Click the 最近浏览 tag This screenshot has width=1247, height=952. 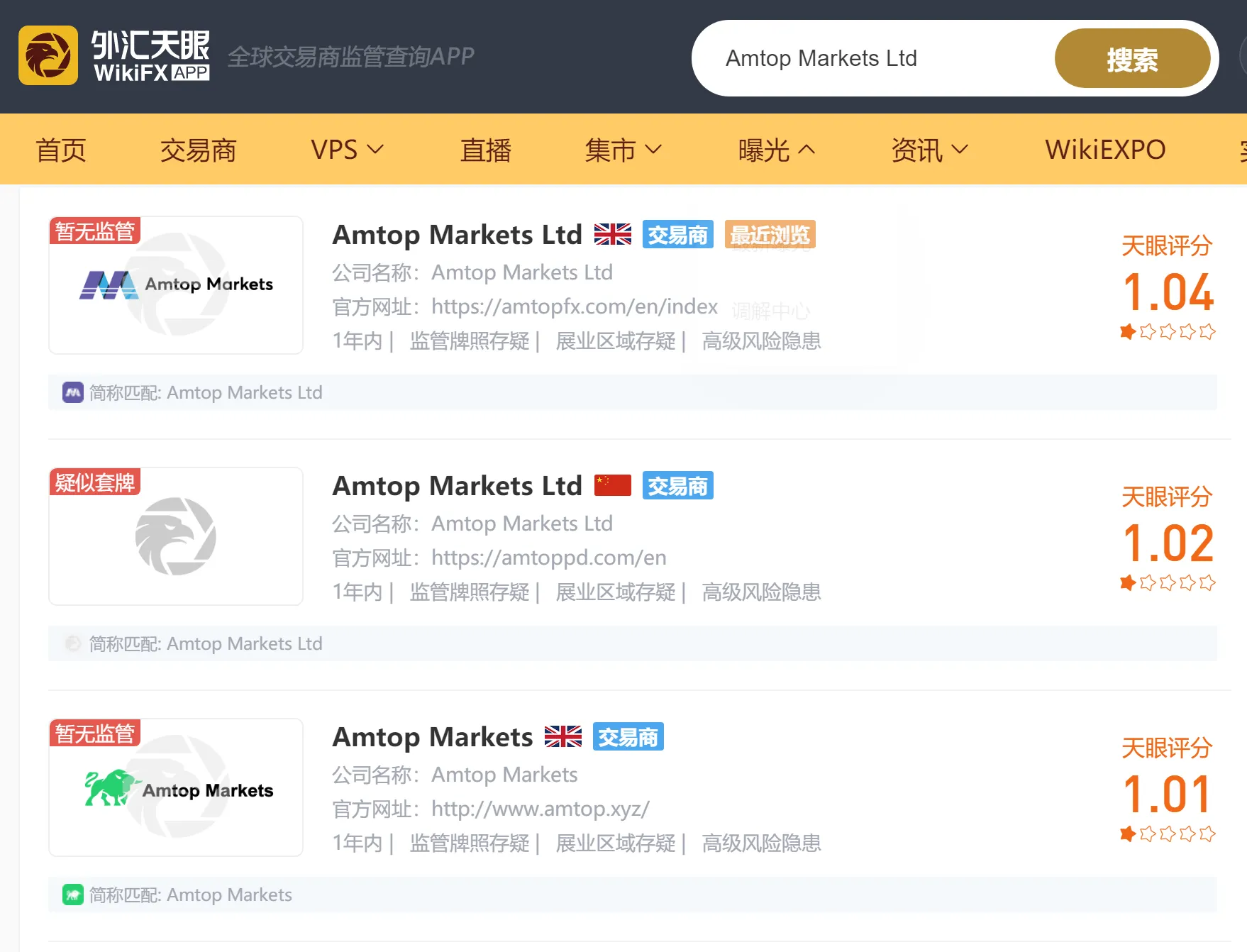(770, 235)
